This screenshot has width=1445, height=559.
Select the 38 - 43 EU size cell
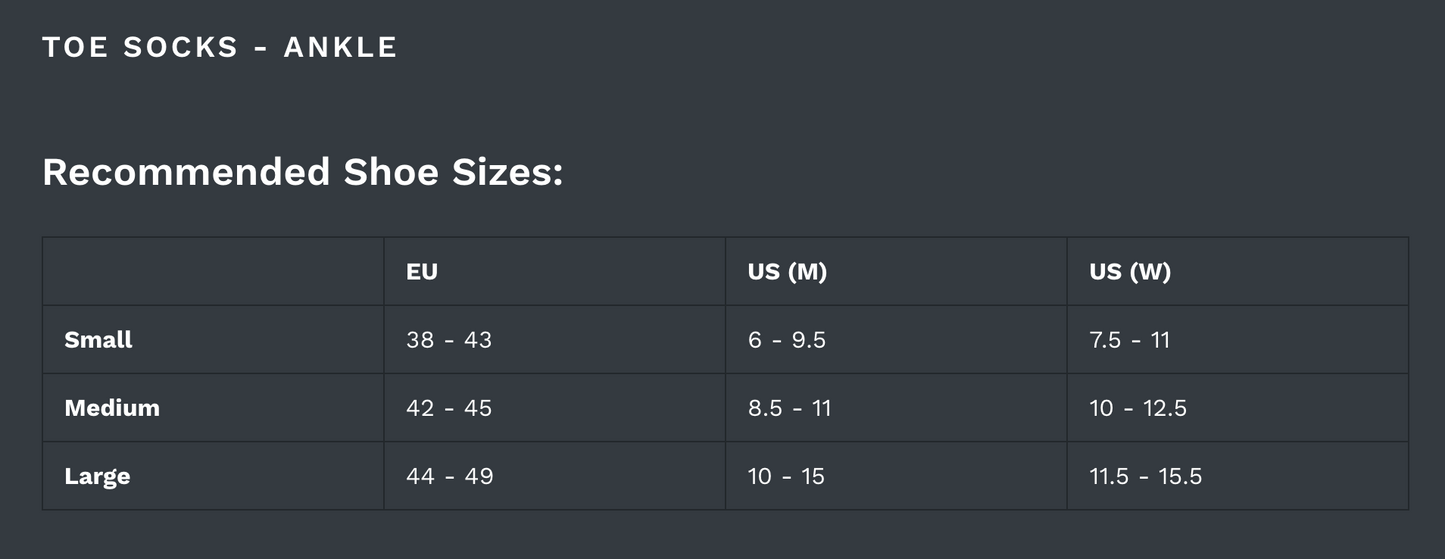pyautogui.click(x=449, y=340)
